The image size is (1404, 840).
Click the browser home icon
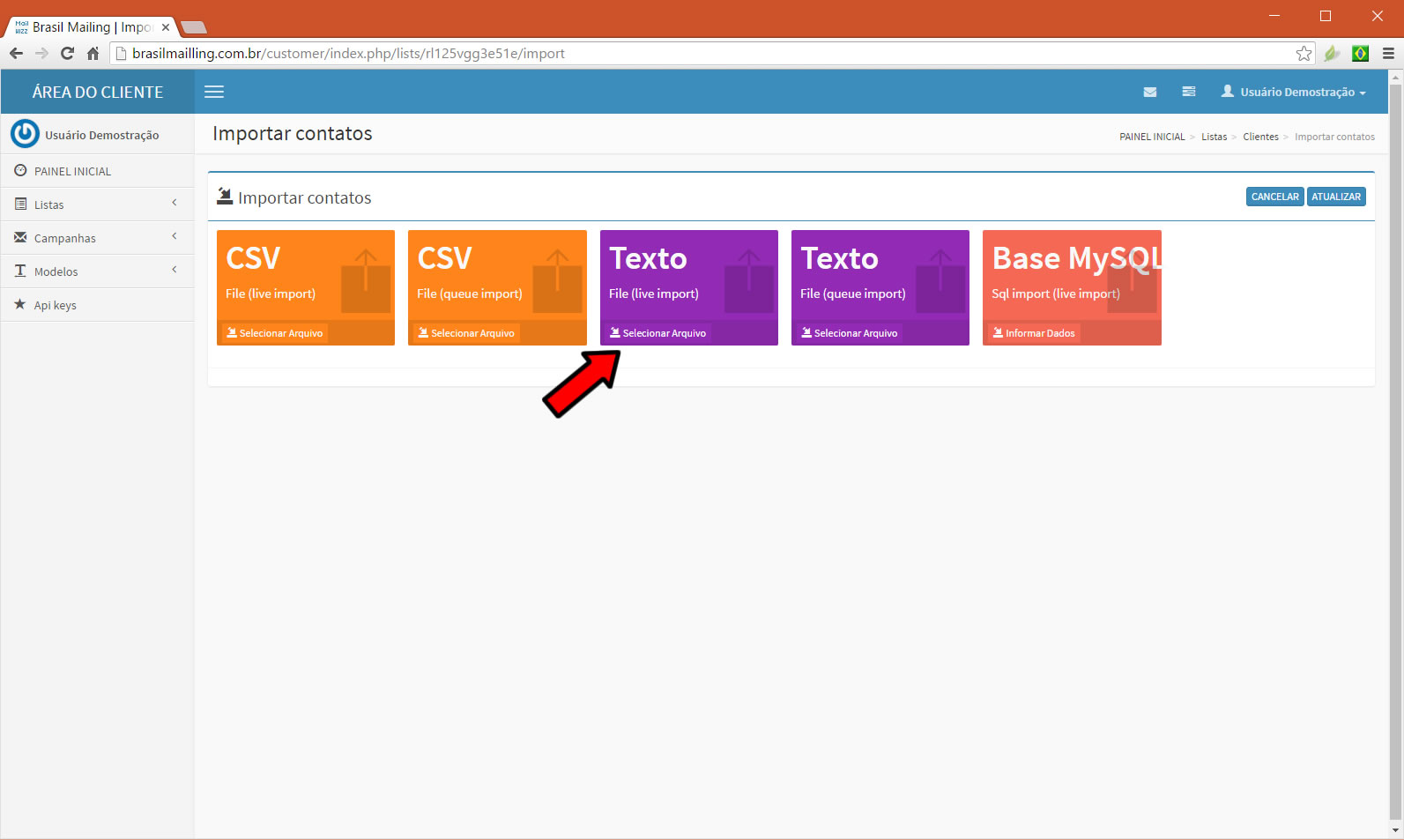coord(93,53)
